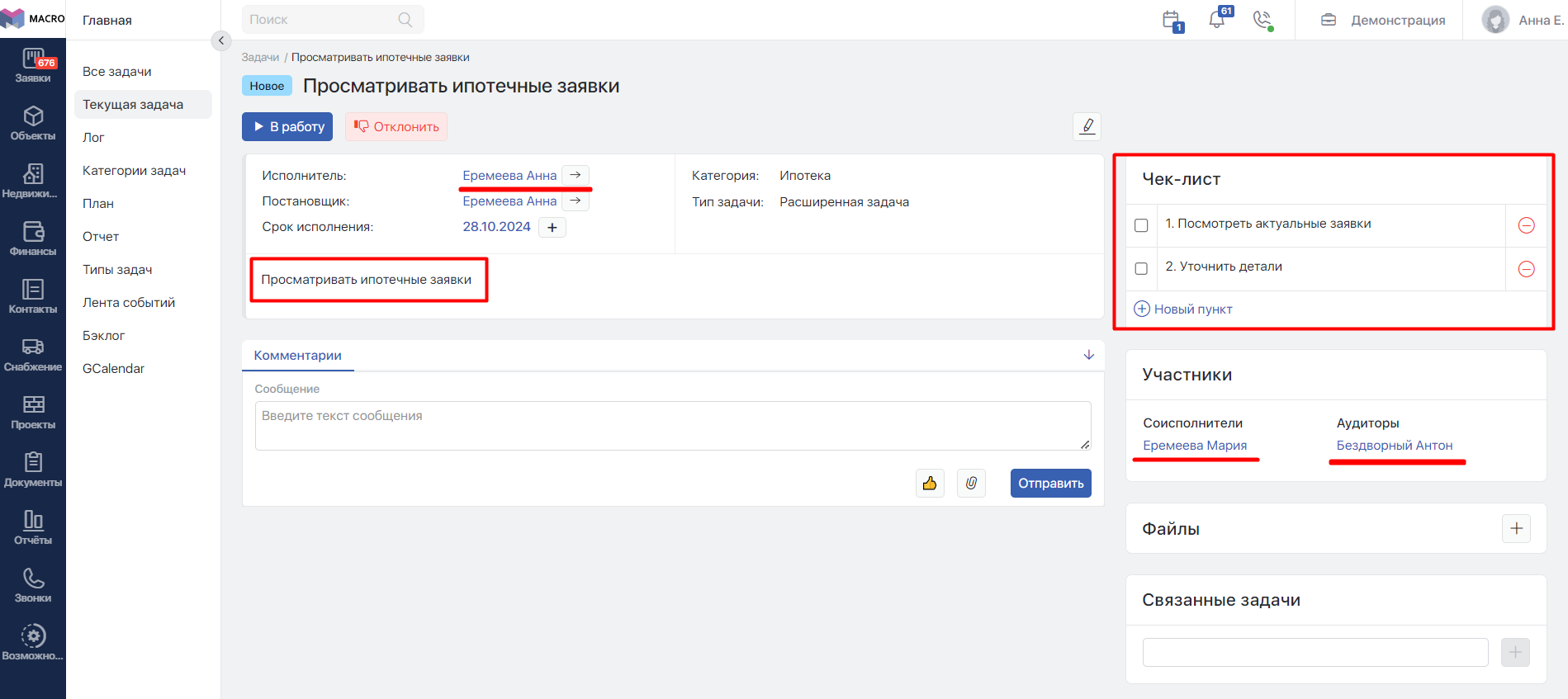Remove checklist item Уточнить детали
Viewport: 1568px width, 699px height.
coord(1526,269)
